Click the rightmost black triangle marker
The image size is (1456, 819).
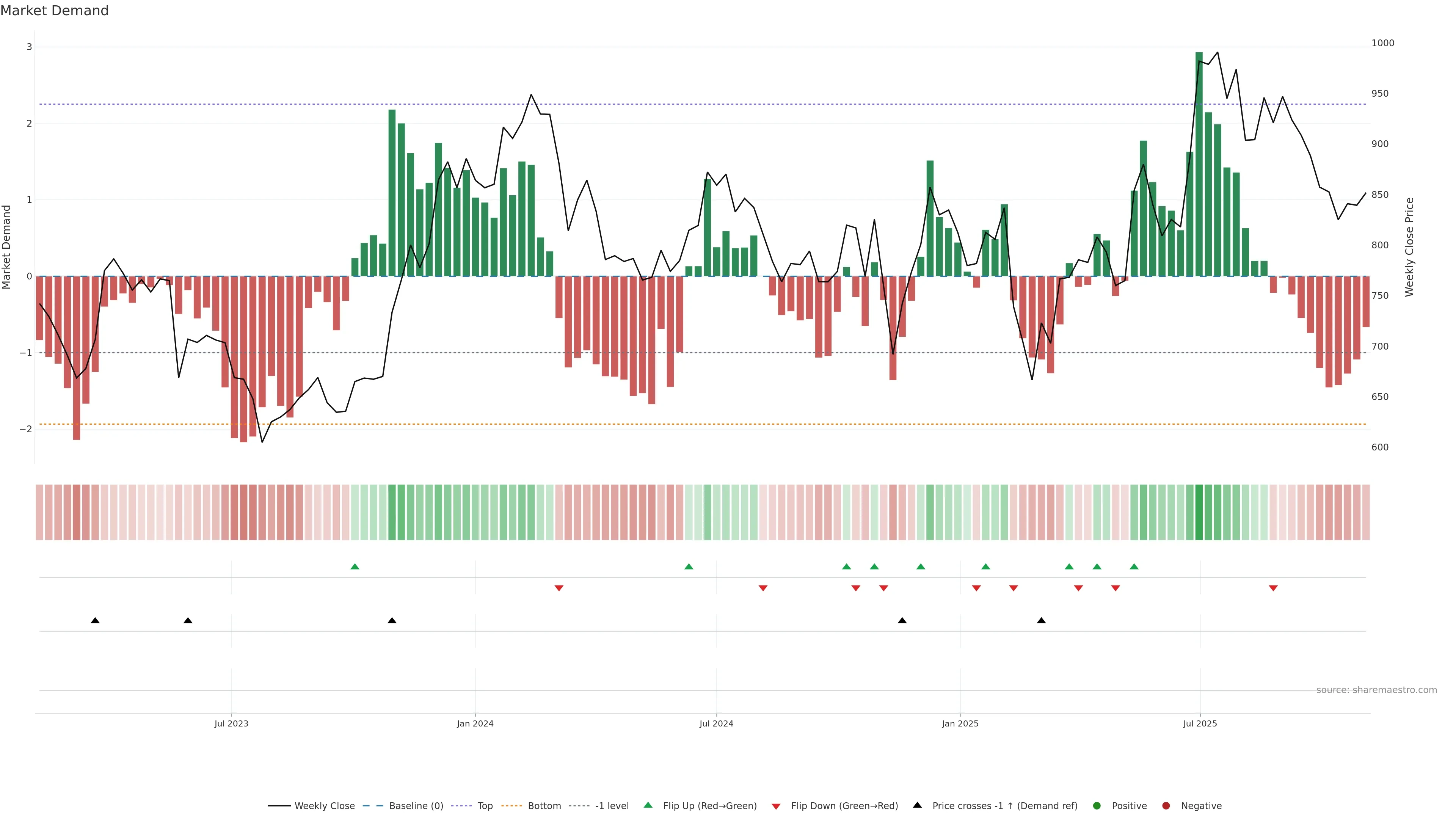pos(1041,621)
